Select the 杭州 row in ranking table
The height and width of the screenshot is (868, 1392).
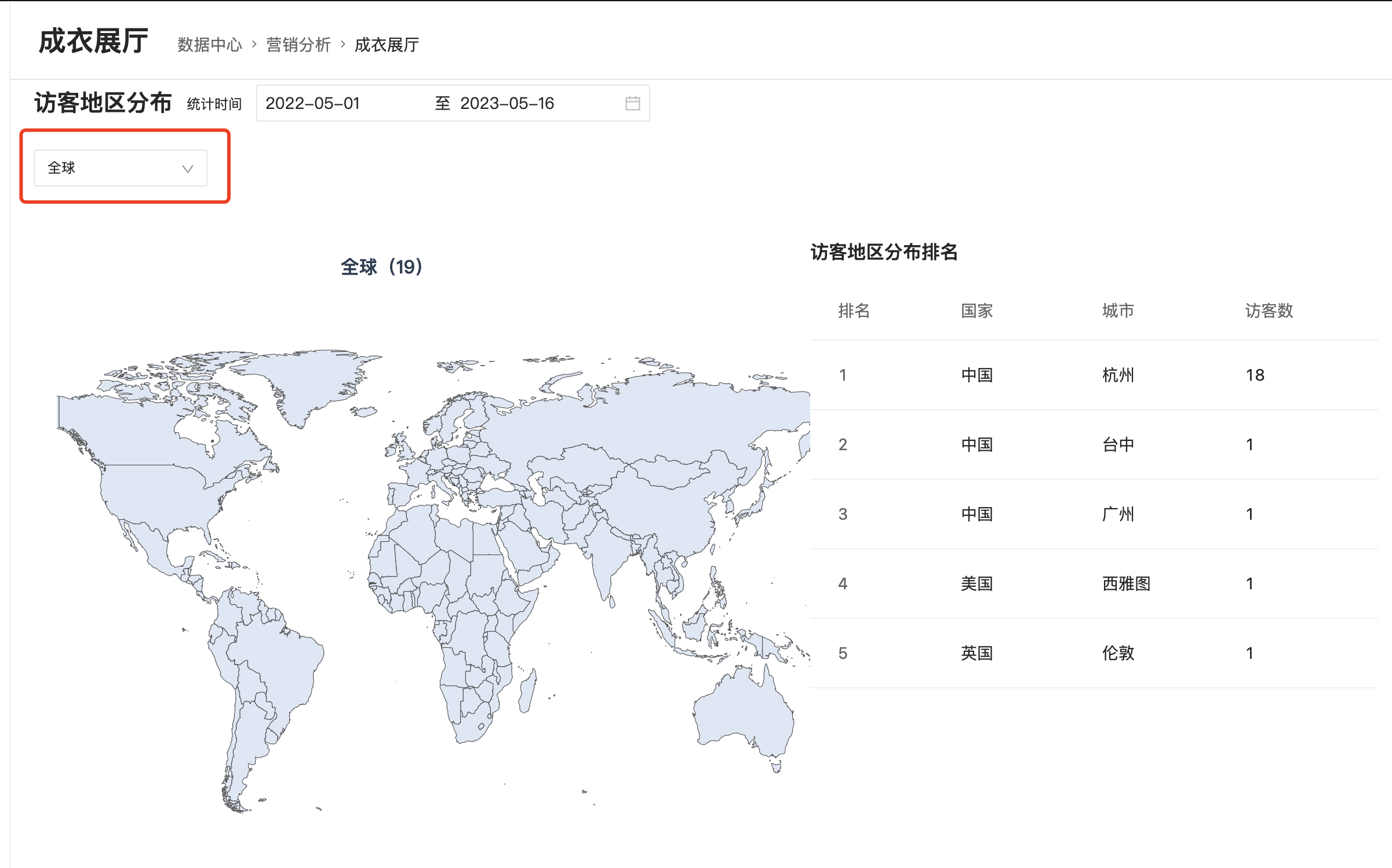1117,375
